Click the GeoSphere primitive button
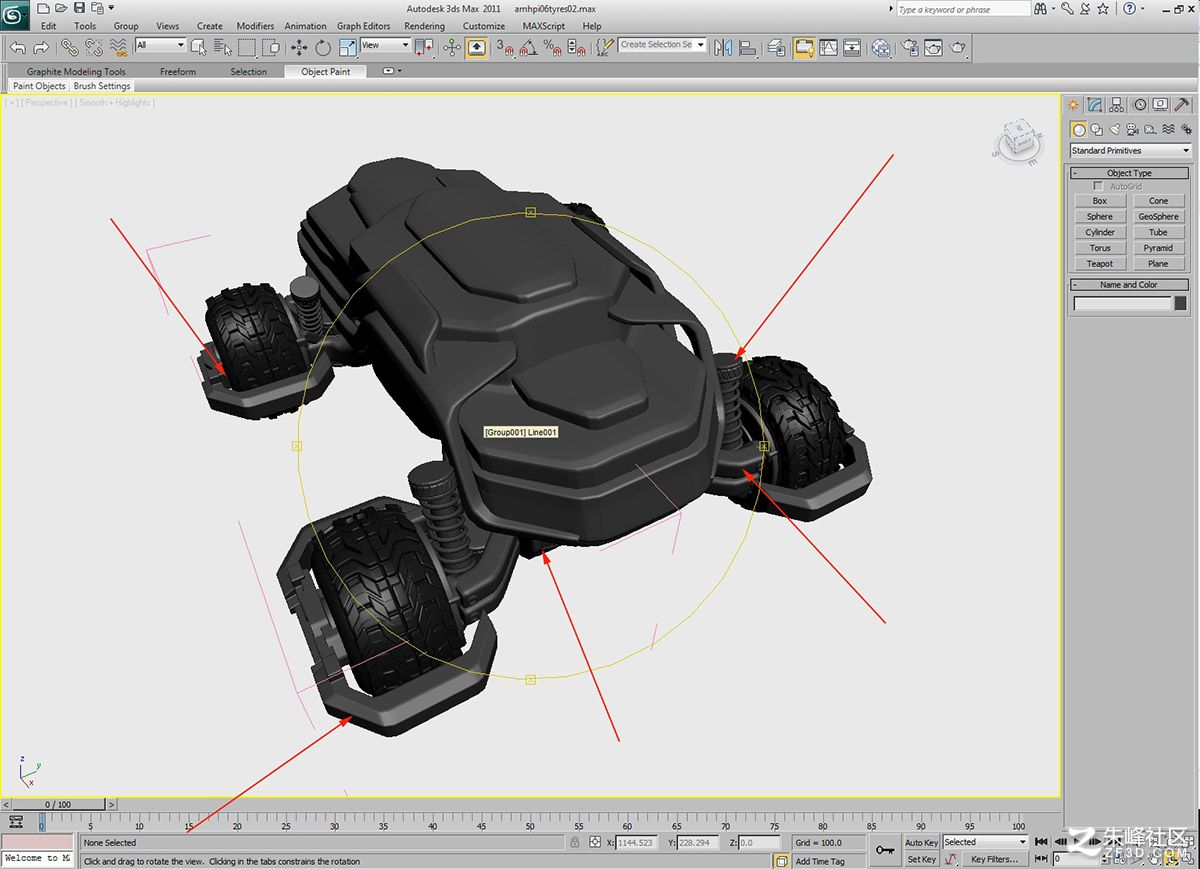 pyautogui.click(x=1158, y=216)
